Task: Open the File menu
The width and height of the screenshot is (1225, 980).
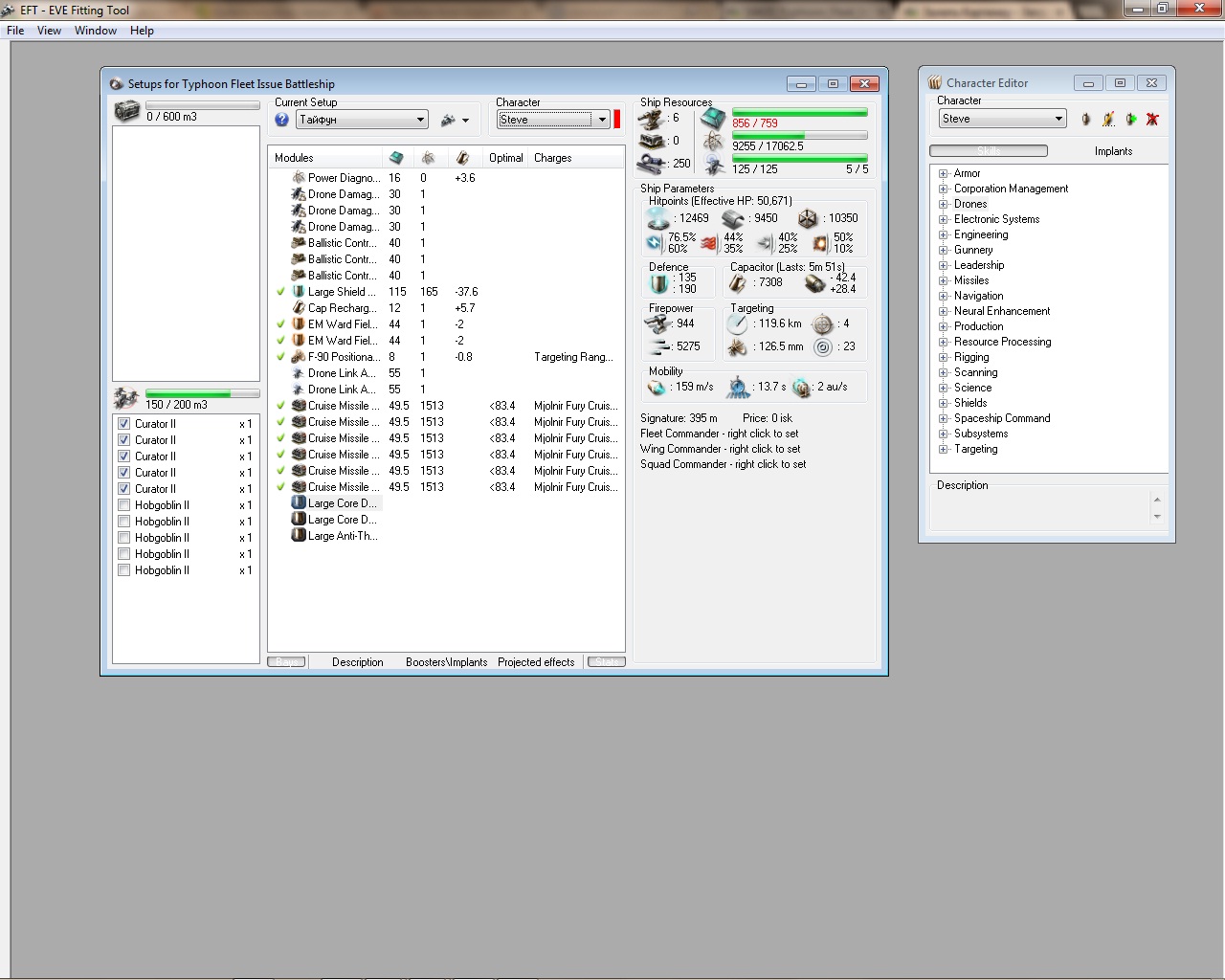Action: point(15,31)
